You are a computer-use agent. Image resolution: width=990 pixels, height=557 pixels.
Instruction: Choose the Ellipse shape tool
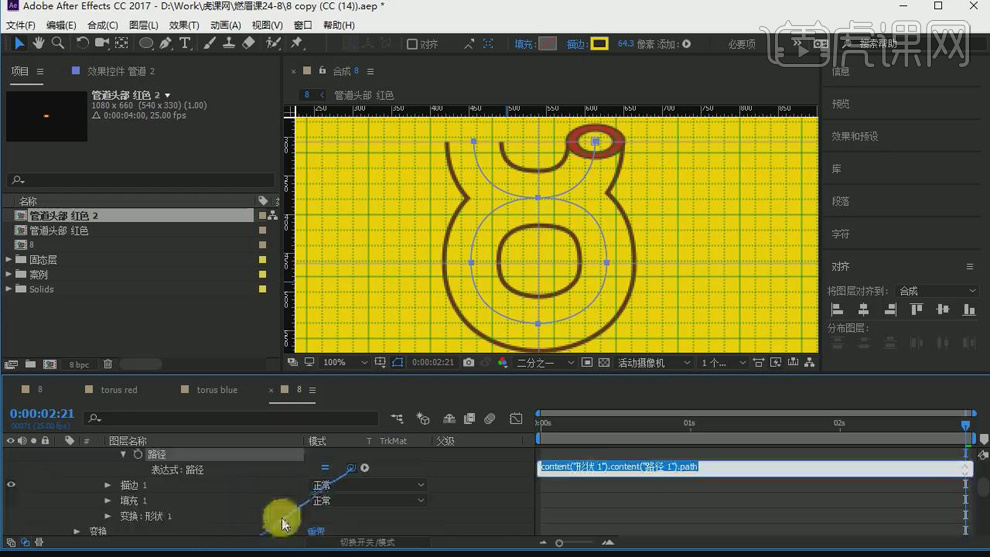(146, 43)
